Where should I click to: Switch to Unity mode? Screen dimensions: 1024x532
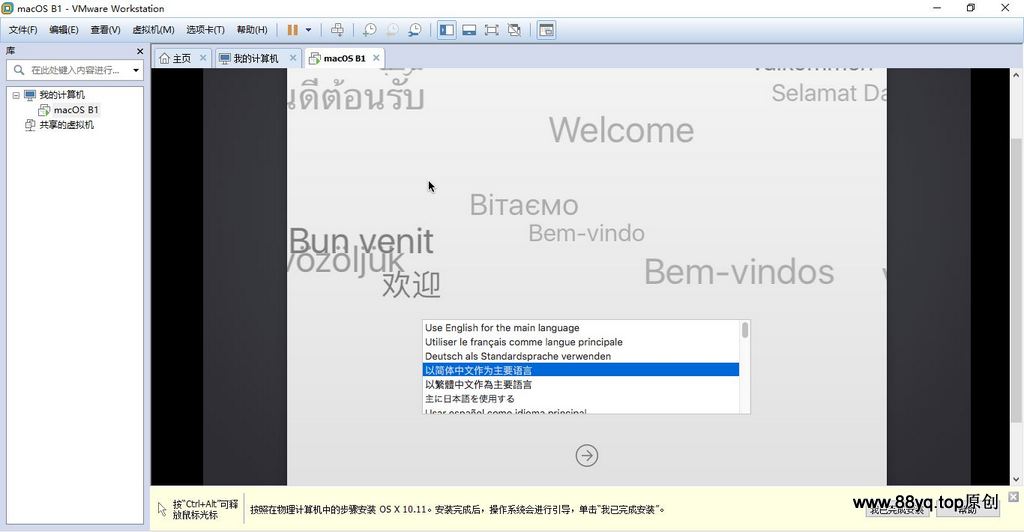[514, 30]
